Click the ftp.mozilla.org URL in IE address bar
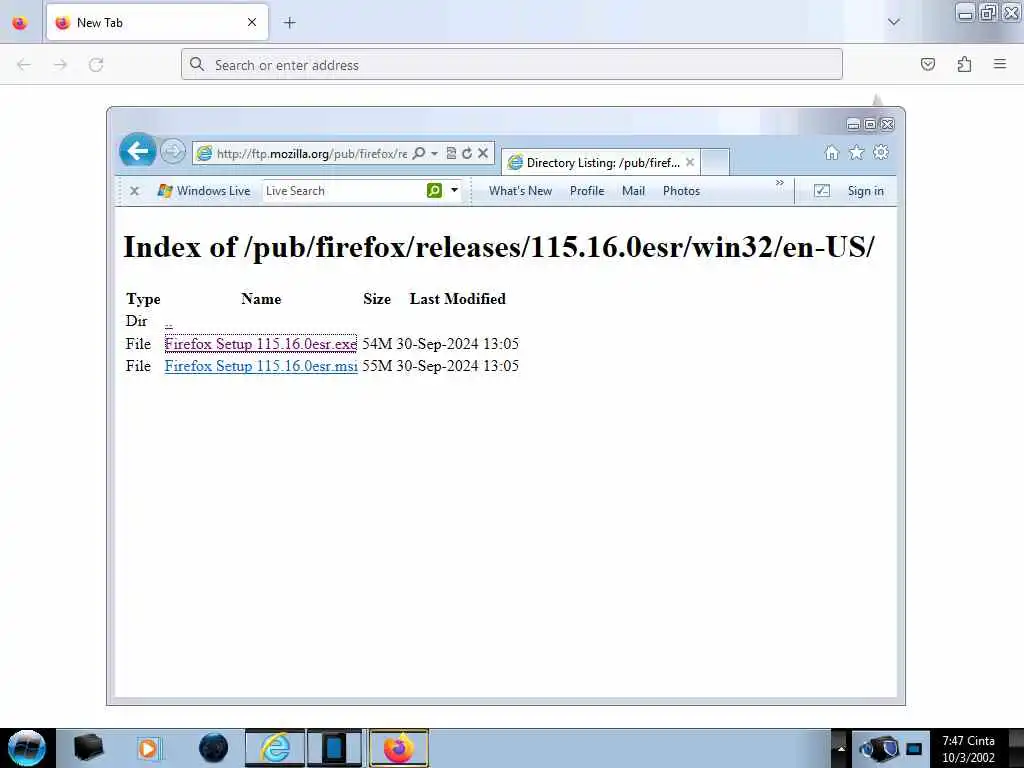The image size is (1024, 768). coord(312,153)
